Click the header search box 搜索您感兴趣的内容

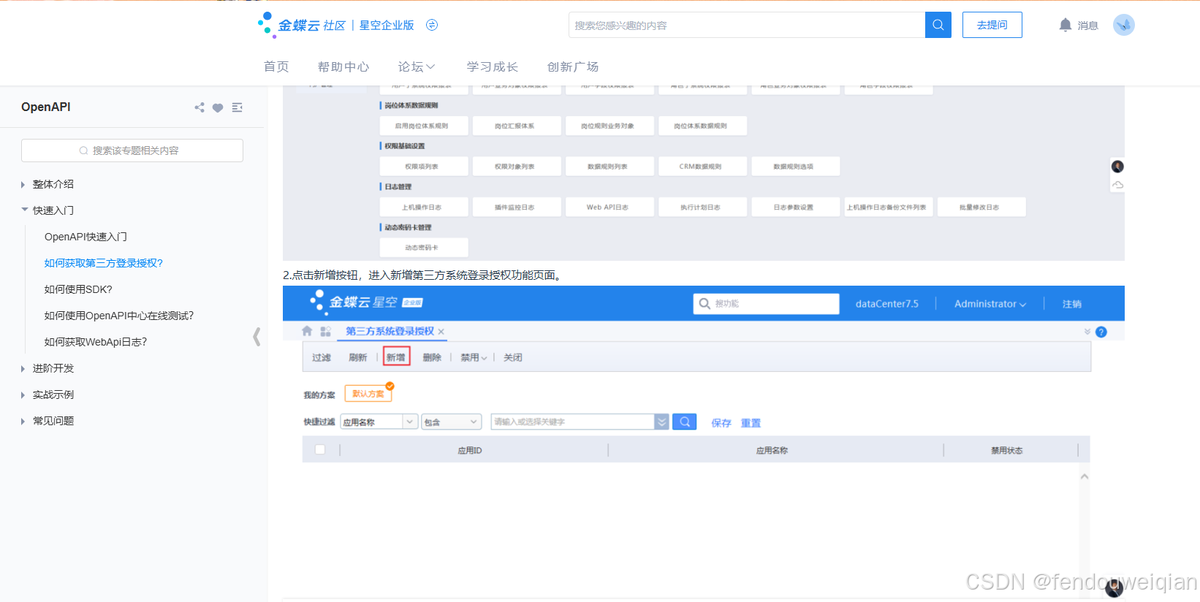pyautogui.click(x=747, y=25)
